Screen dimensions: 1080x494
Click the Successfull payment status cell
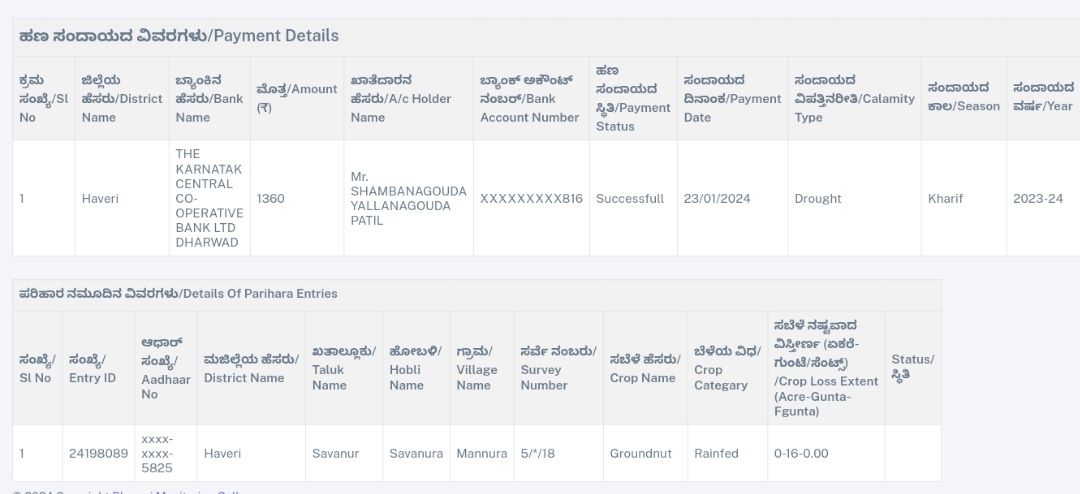(630, 198)
